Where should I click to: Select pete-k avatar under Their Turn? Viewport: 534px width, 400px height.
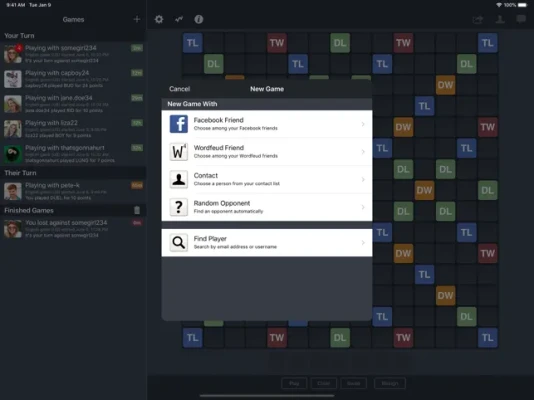tap(13, 191)
